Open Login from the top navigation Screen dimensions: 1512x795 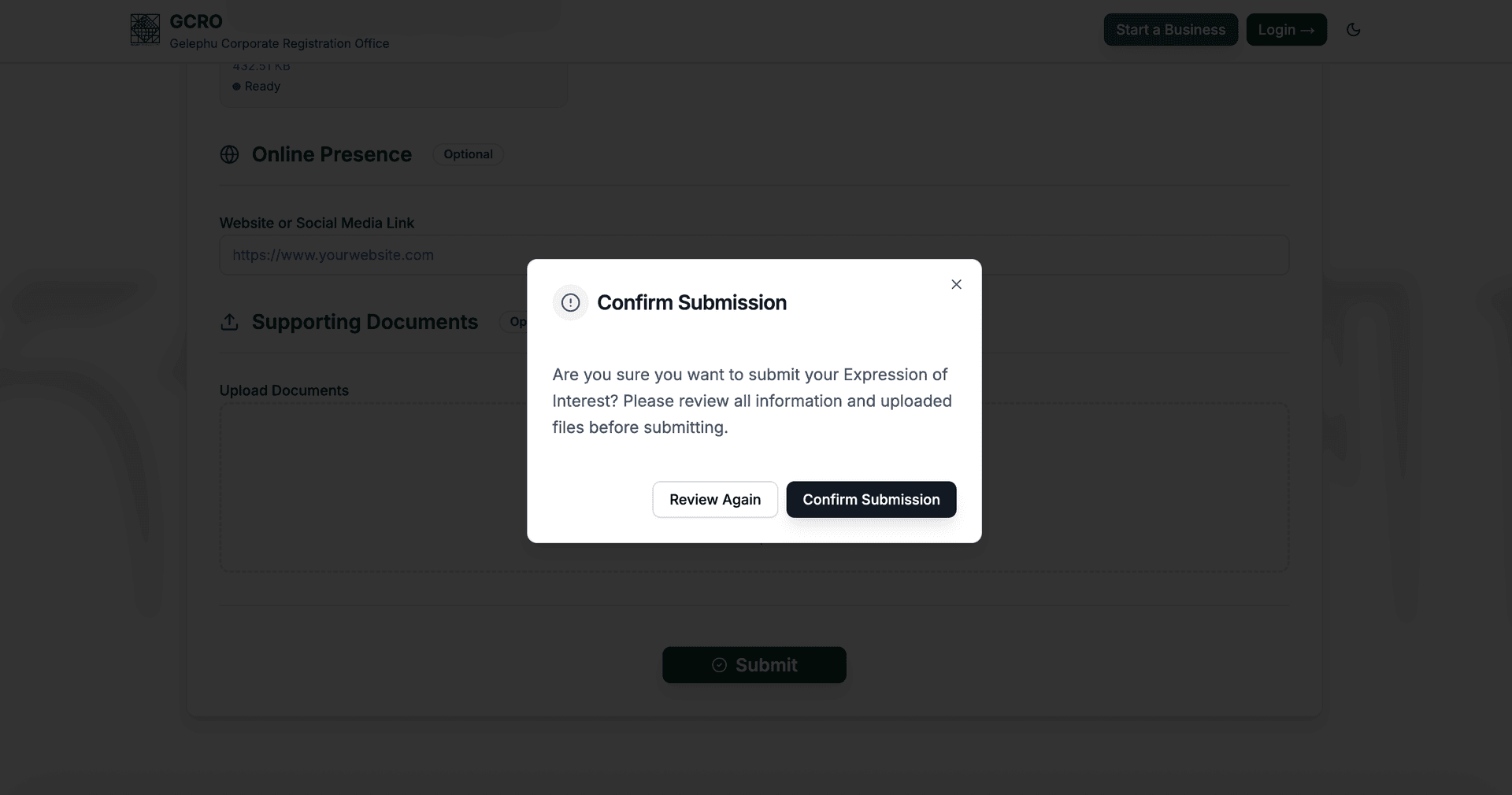click(x=1286, y=29)
